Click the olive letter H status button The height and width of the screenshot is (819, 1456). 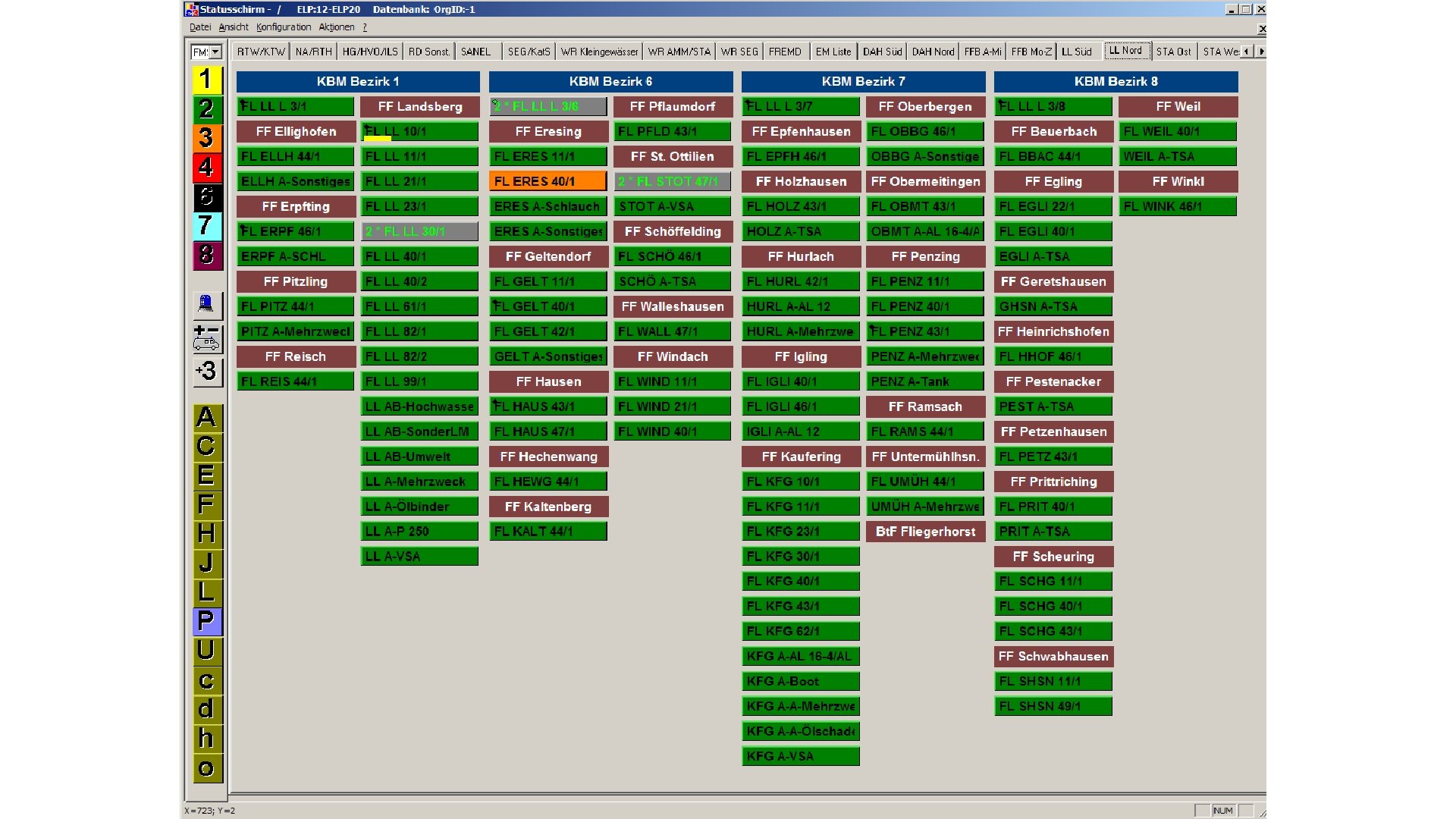[x=206, y=534]
